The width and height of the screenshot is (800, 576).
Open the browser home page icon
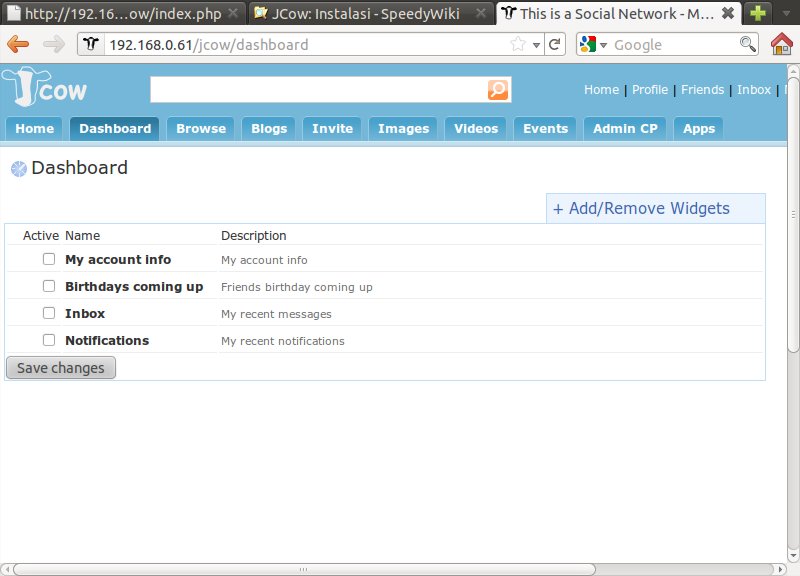pos(782,45)
